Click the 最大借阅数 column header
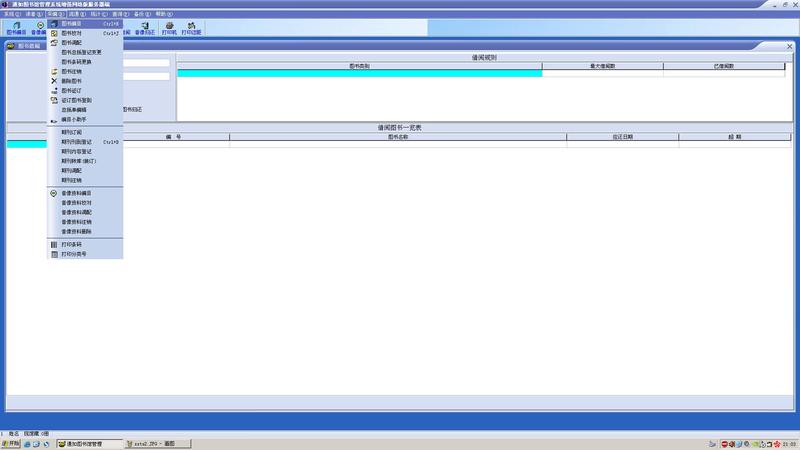 (x=602, y=66)
